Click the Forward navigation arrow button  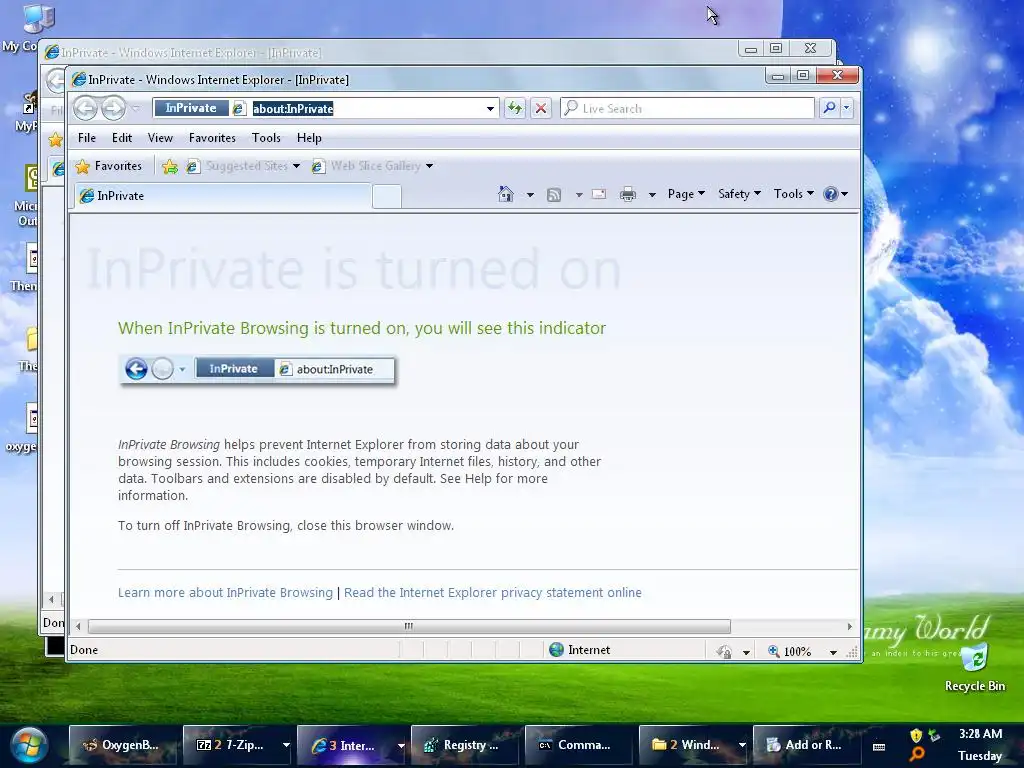click(113, 108)
